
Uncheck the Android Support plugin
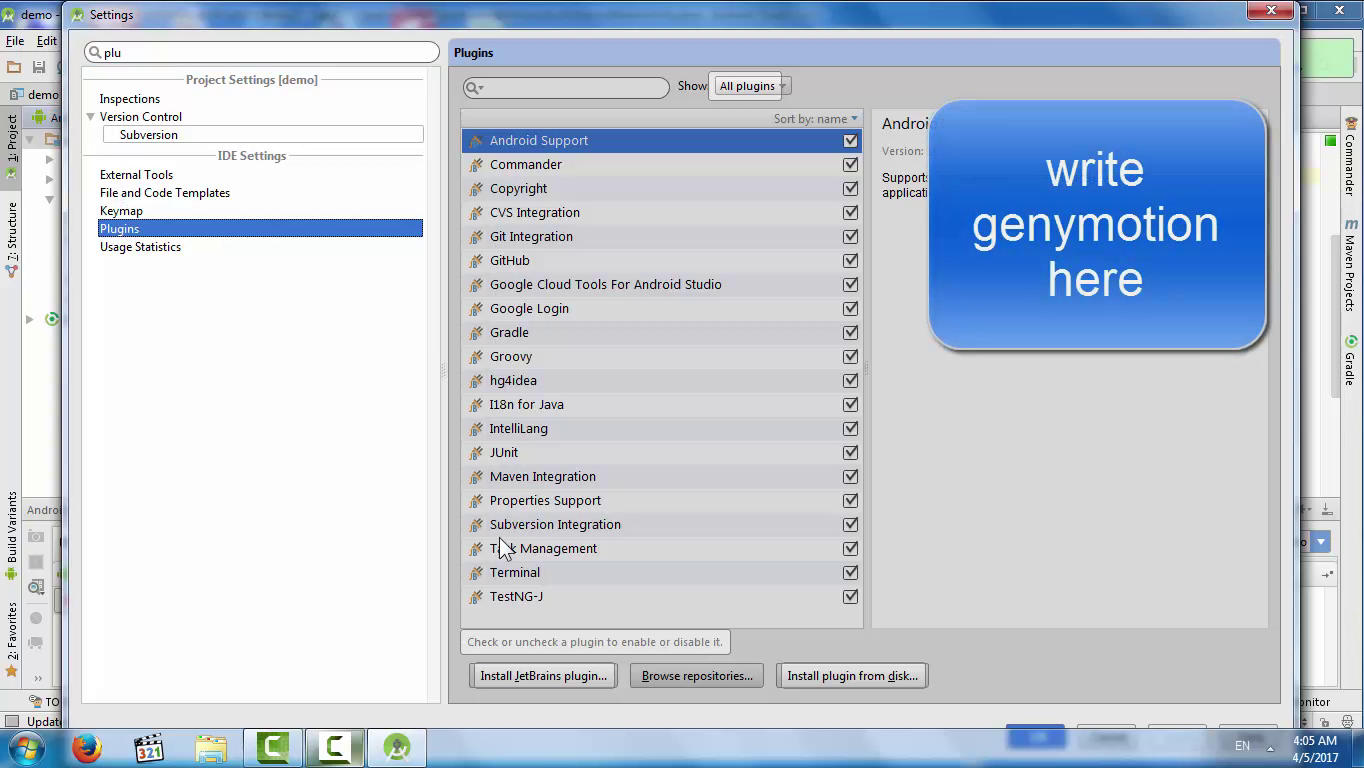pyautogui.click(x=851, y=140)
